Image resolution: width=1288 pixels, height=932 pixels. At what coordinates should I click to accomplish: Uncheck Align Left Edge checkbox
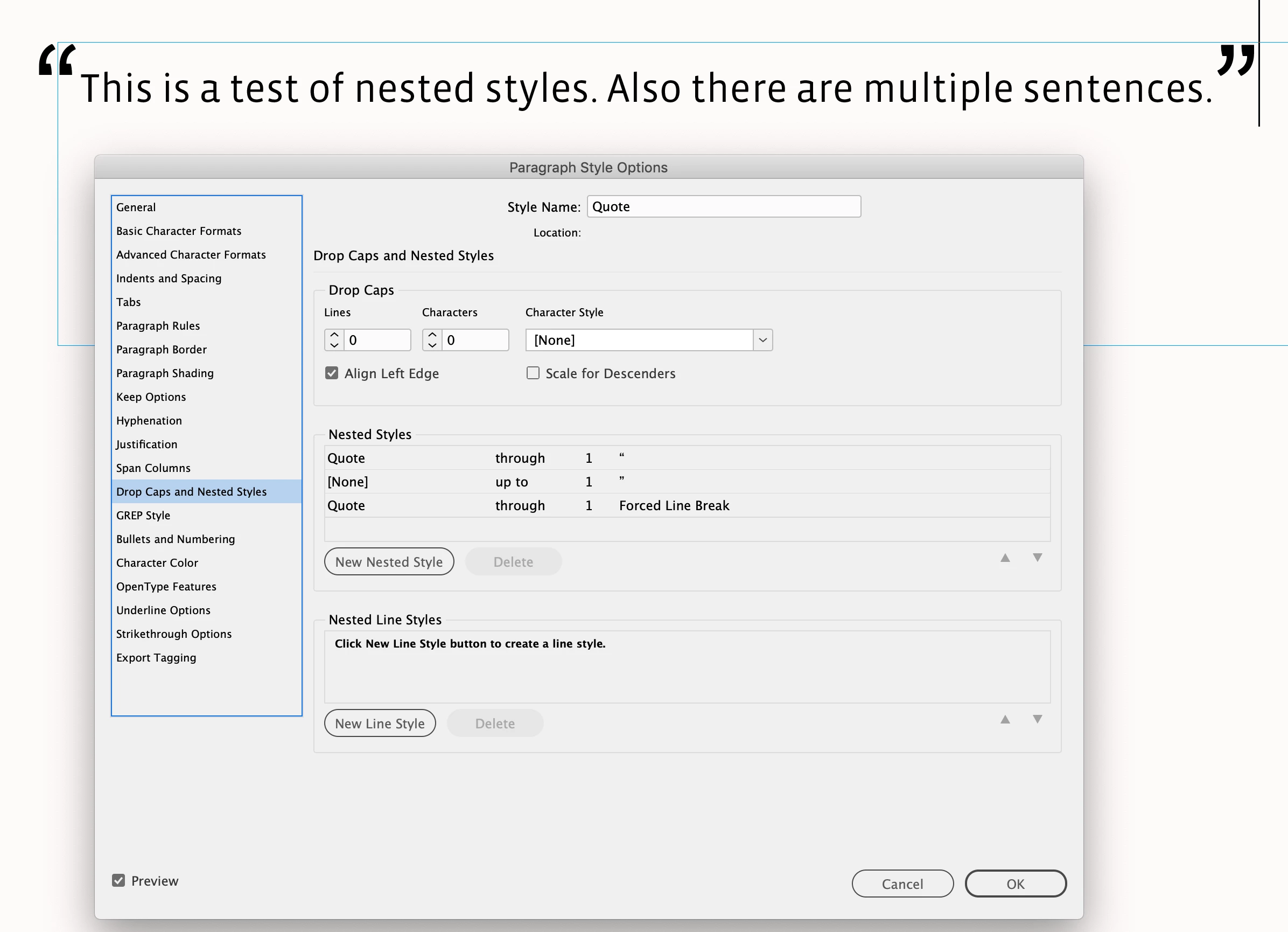click(332, 373)
